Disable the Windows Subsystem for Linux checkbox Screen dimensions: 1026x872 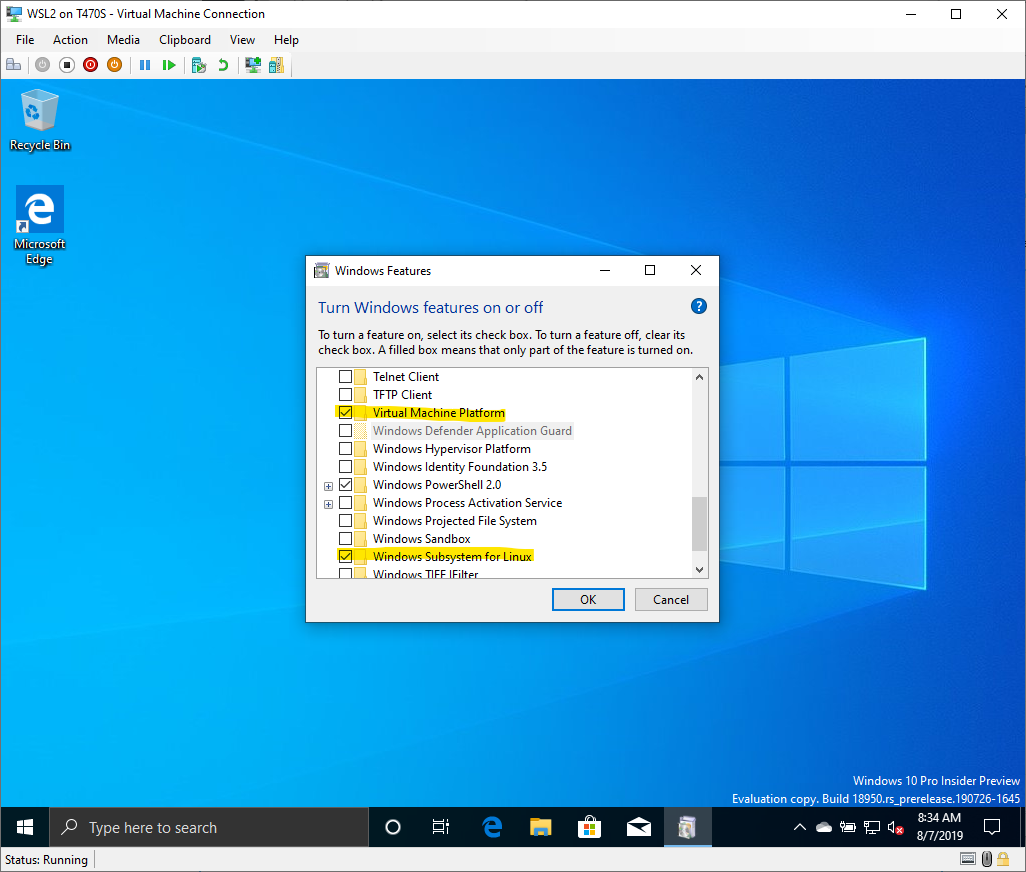pyautogui.click(x=345, y=557)
